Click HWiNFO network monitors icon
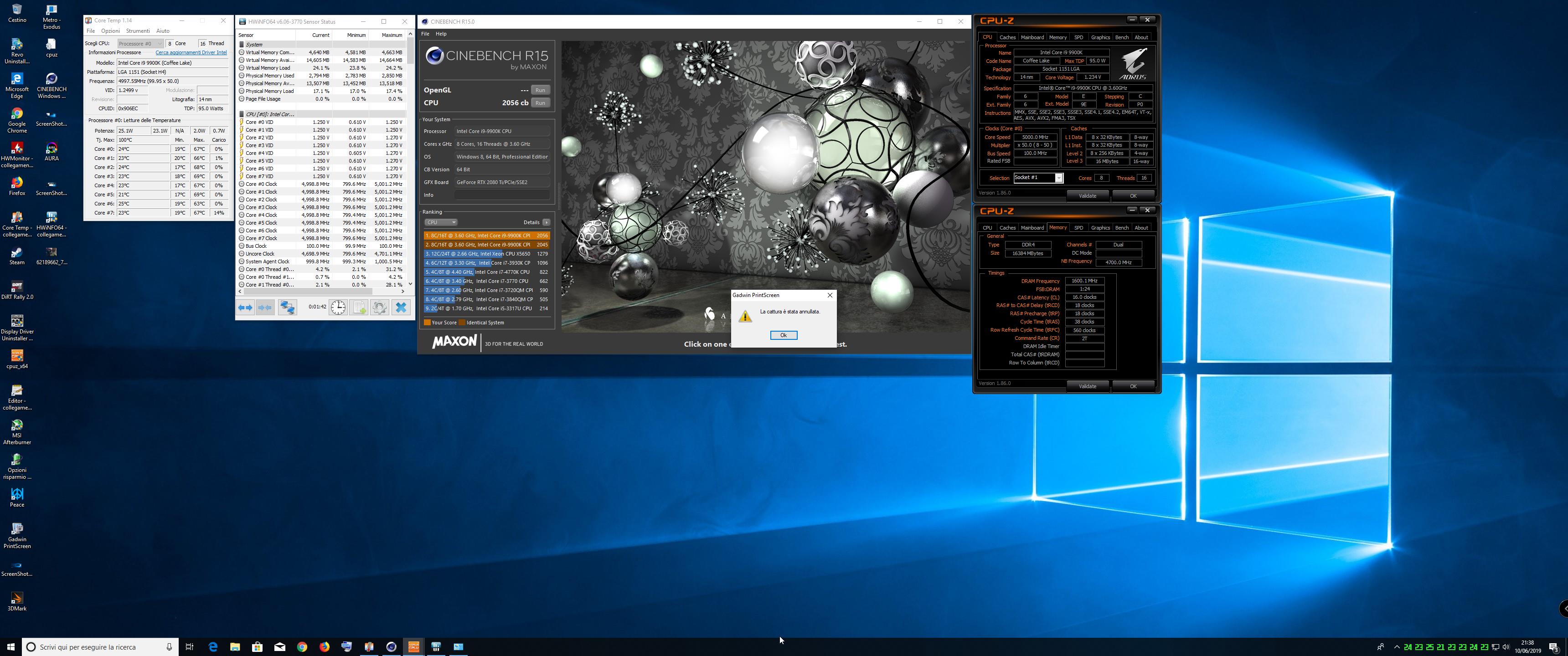Screen dimensions: 1568x656 point(287,307)
